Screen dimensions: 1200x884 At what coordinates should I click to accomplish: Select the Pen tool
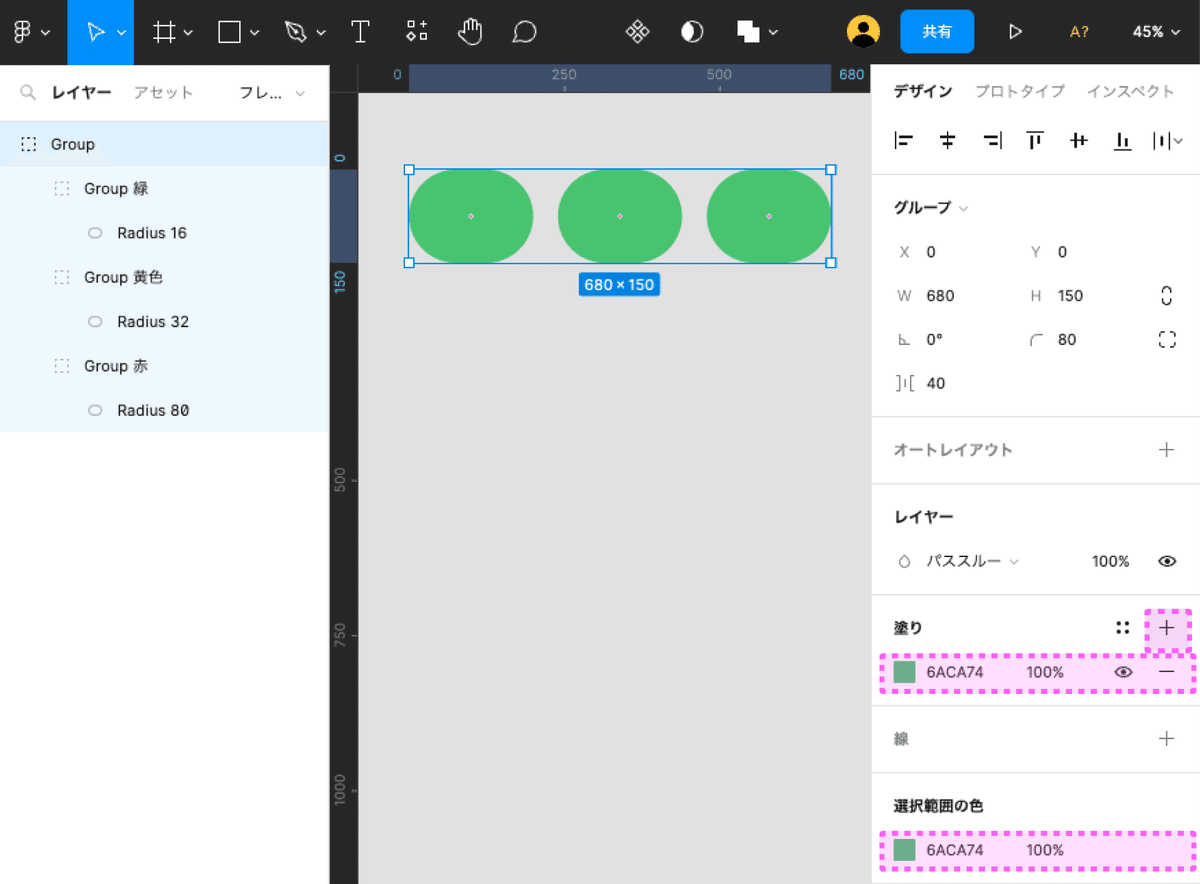(295, 32)
